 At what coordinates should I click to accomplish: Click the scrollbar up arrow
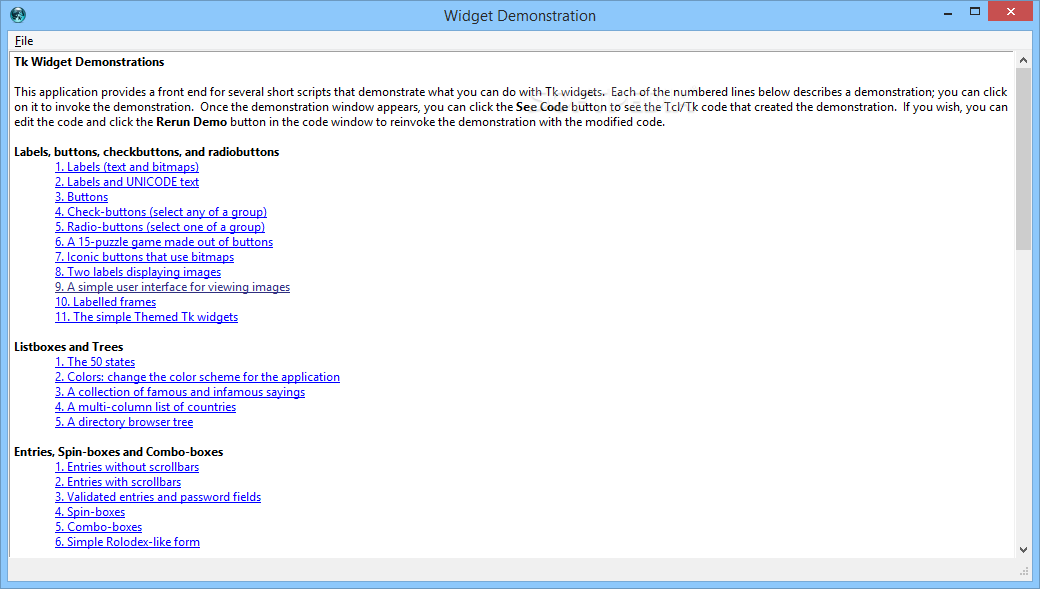tap(1023, 60)
